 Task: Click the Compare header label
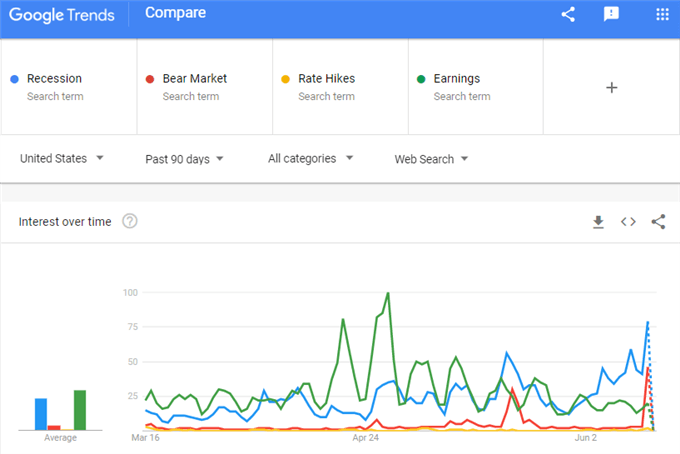pyautogui.click(x=175, y=13)
